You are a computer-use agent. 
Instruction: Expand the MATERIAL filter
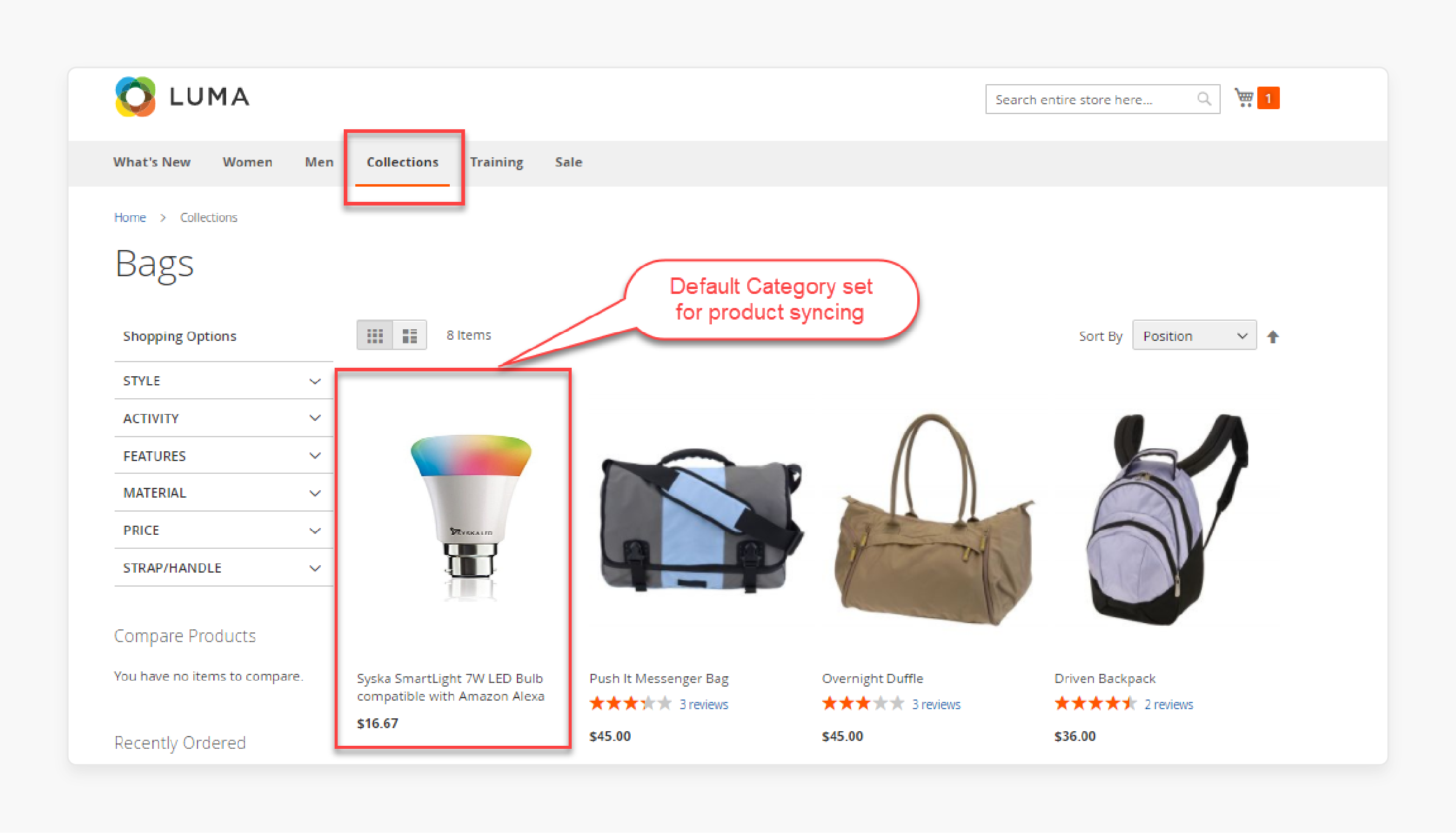coord(223,493)
